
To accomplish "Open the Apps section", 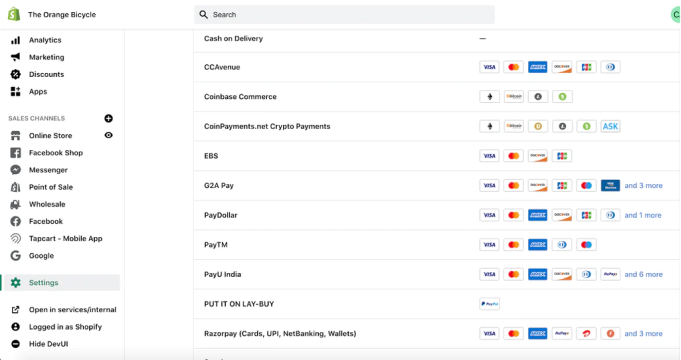I will 38,92.
